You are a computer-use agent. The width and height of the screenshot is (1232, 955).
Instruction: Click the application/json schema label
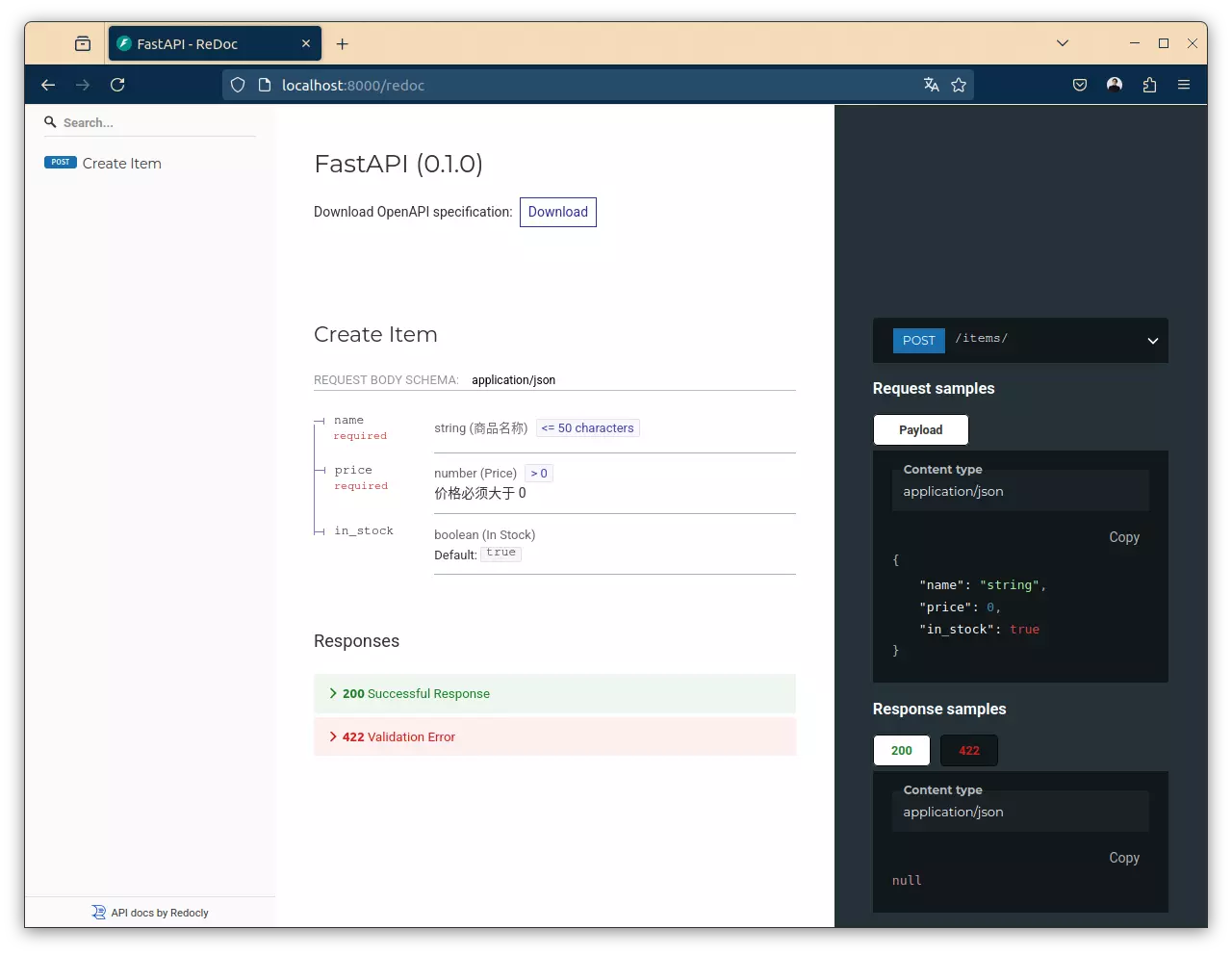tap(514, 380)
